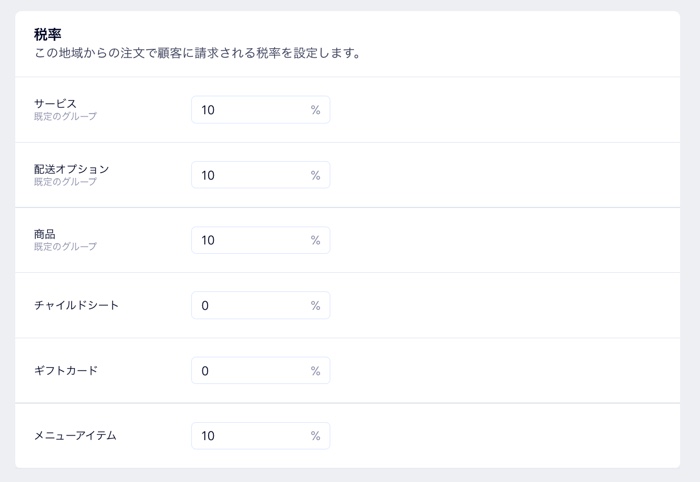Image resolution: width=700 pixels, height=482 pixels.
Task: Click the percent sign in チャイルドシート field
Action: (315, 305)
